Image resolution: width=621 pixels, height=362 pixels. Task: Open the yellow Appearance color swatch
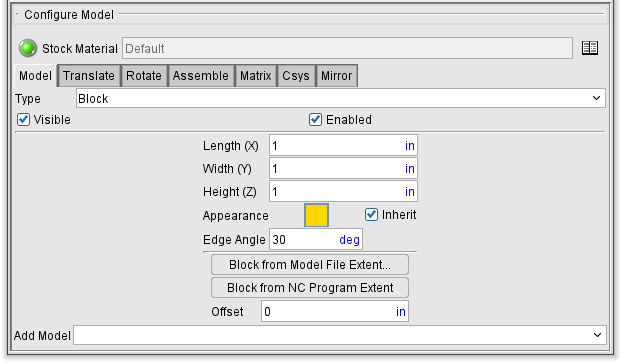316,215
